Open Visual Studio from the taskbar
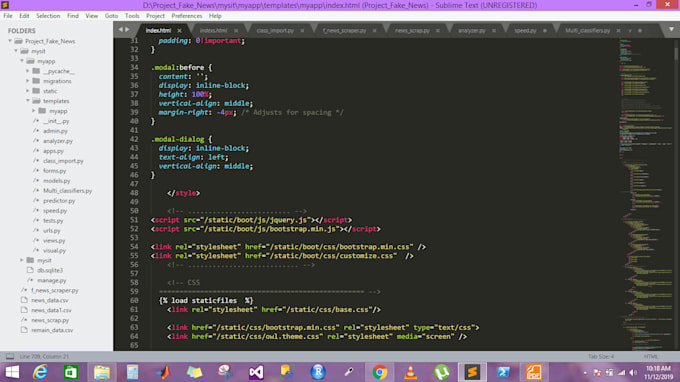The height and width of the screenshot is (382, 680). click(x=256, y=372)
